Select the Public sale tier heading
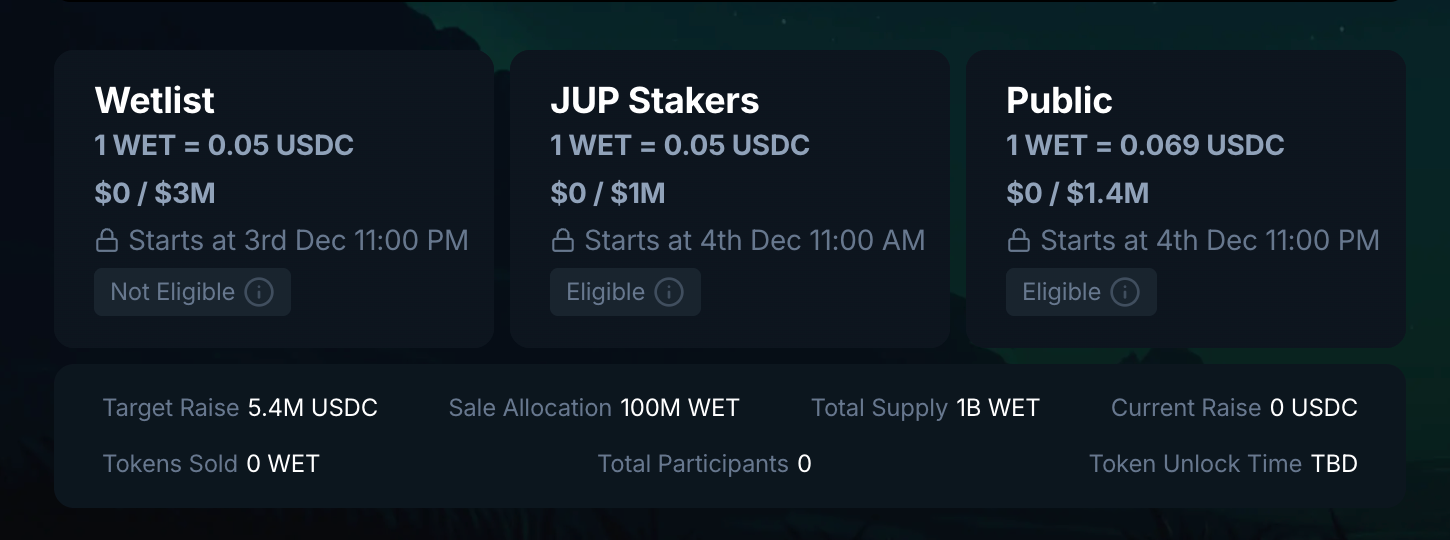1450x540 pixels. click(1059, 100)
